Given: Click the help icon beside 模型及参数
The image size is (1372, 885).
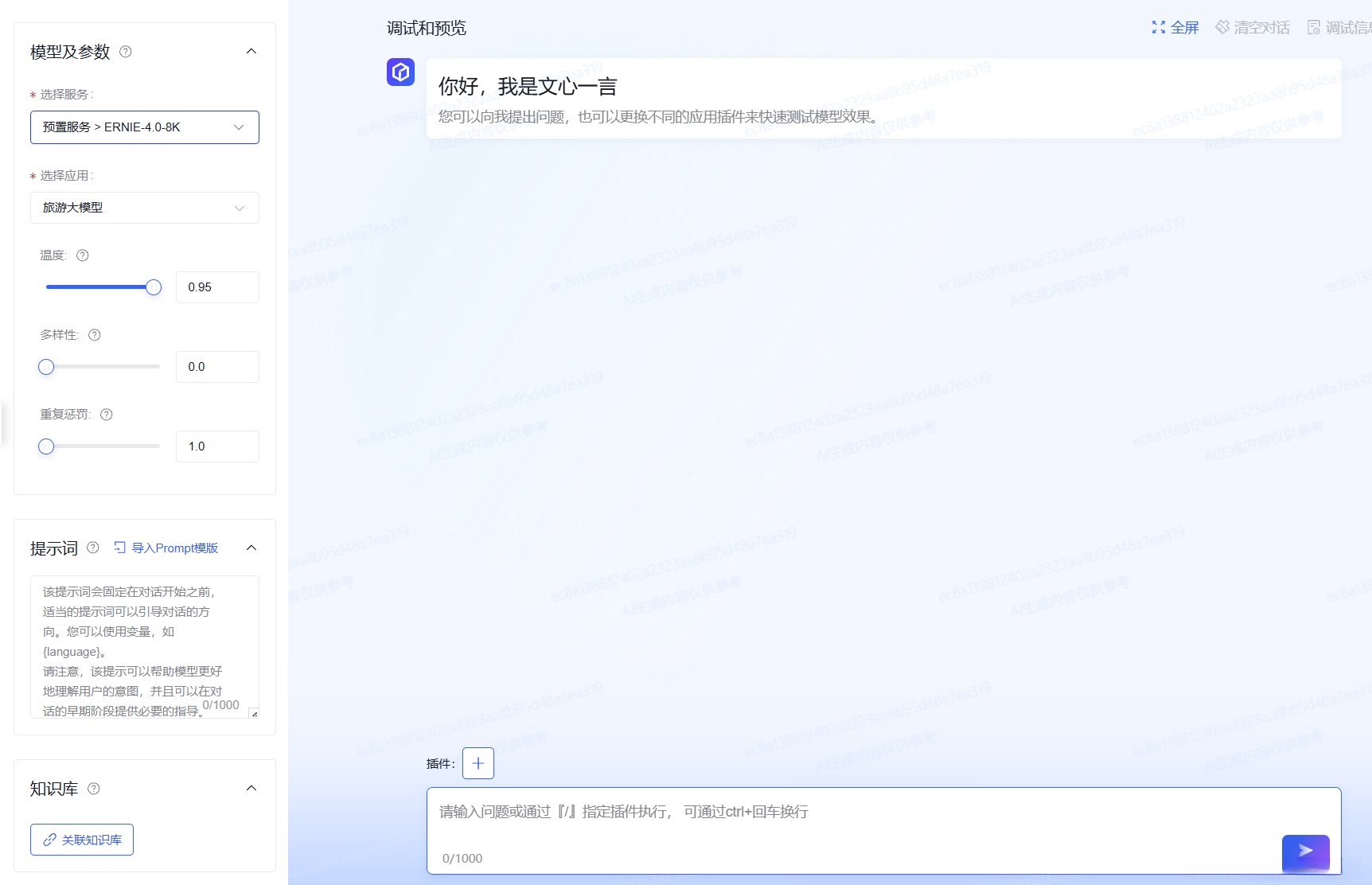Looking at the screenshot, I should coord(126,52).
